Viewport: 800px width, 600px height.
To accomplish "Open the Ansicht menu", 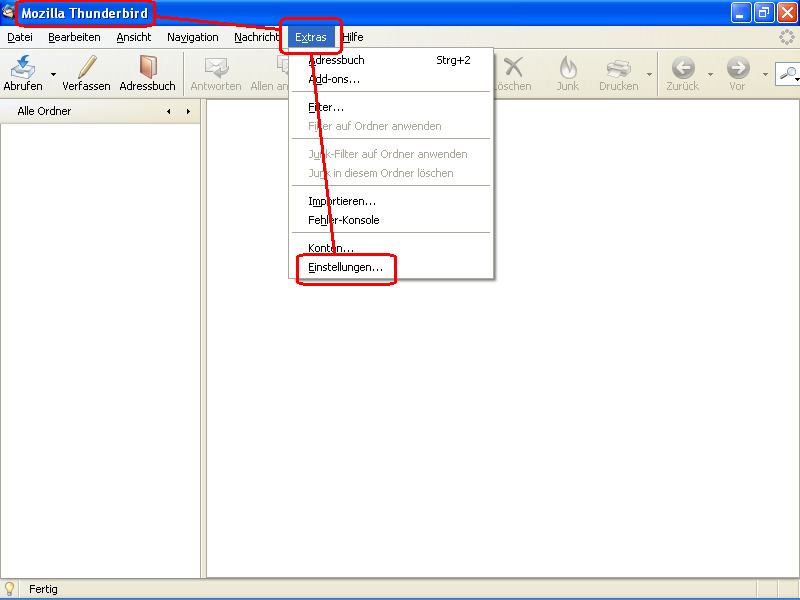I will pyautogui.click(x=134, y=37).
